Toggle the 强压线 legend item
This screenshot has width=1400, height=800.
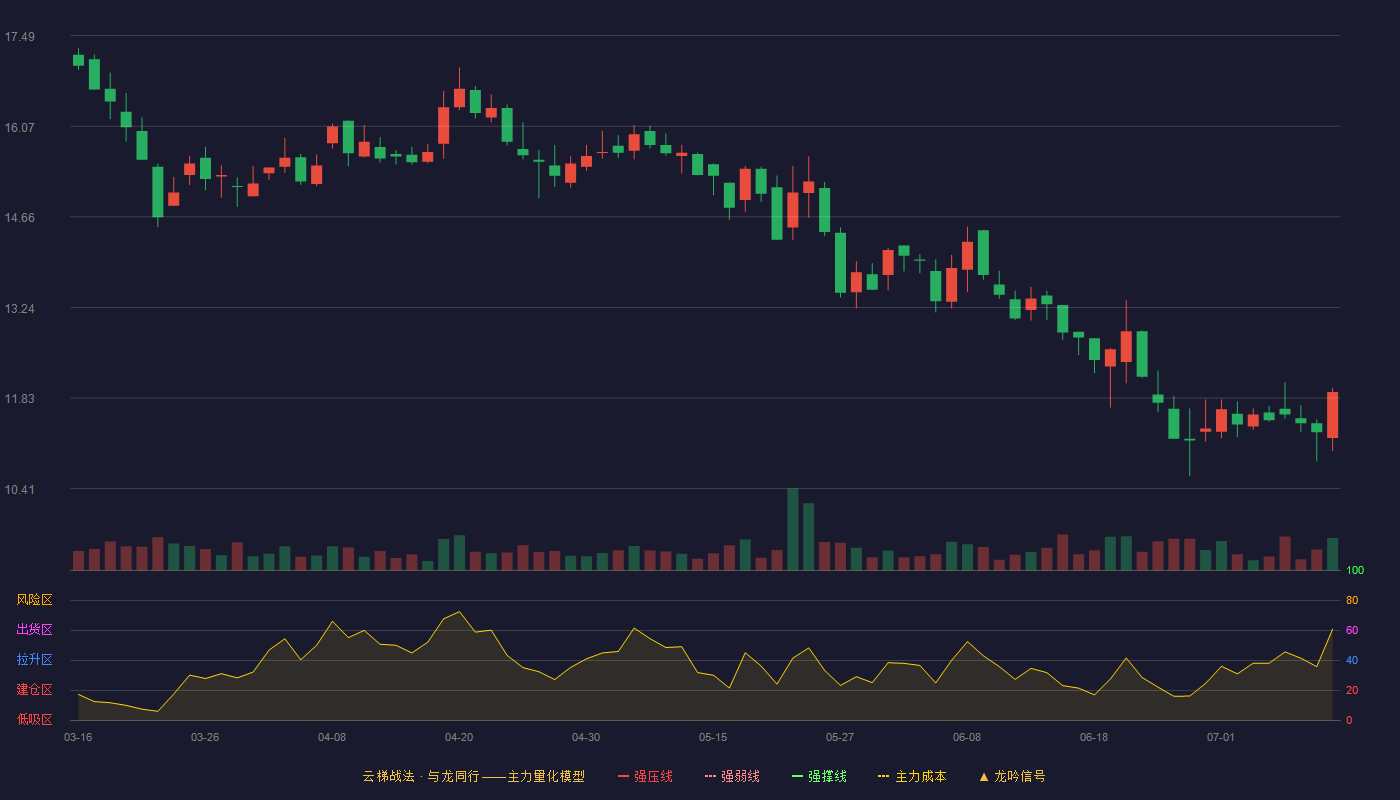(x=645, y=776)
